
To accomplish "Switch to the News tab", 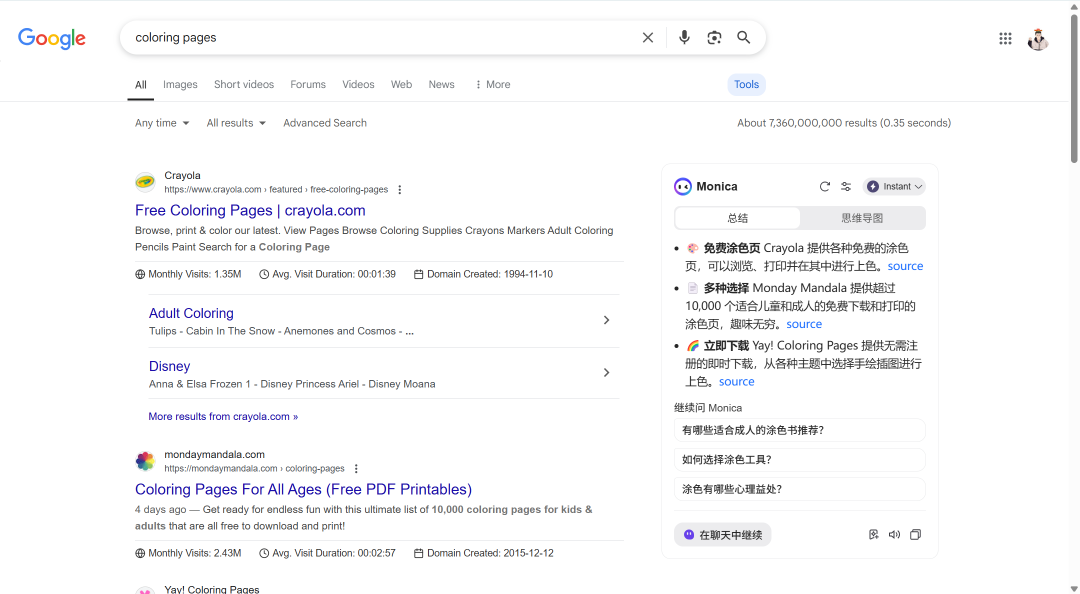I will (x=442, y=84).
